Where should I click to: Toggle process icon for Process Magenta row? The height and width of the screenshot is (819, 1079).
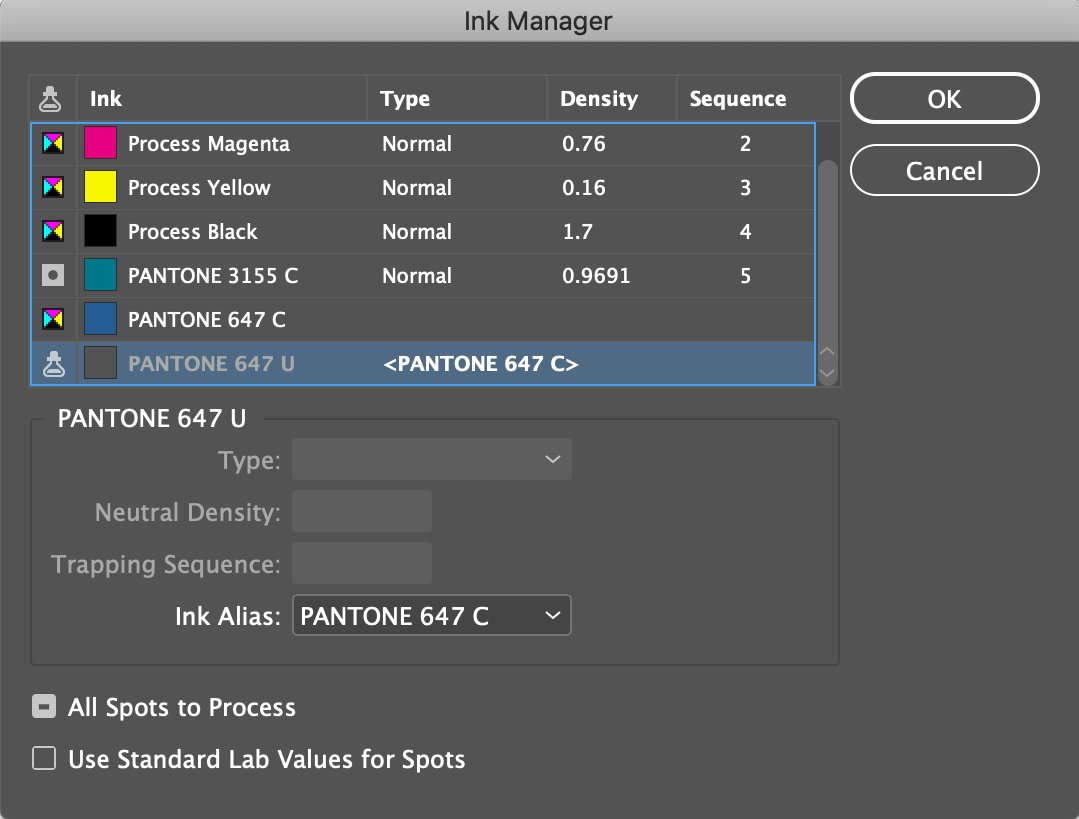tap(53, 143)
